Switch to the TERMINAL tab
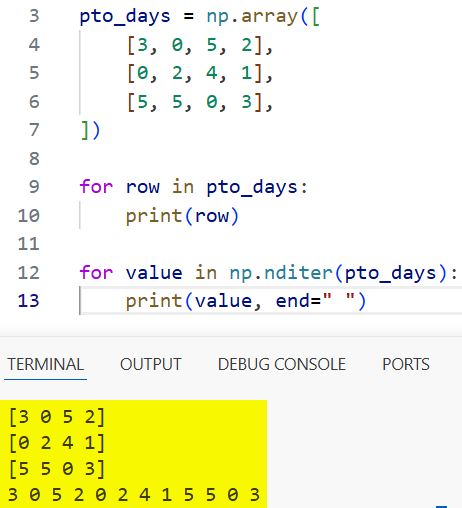 (x=46, y=364)
